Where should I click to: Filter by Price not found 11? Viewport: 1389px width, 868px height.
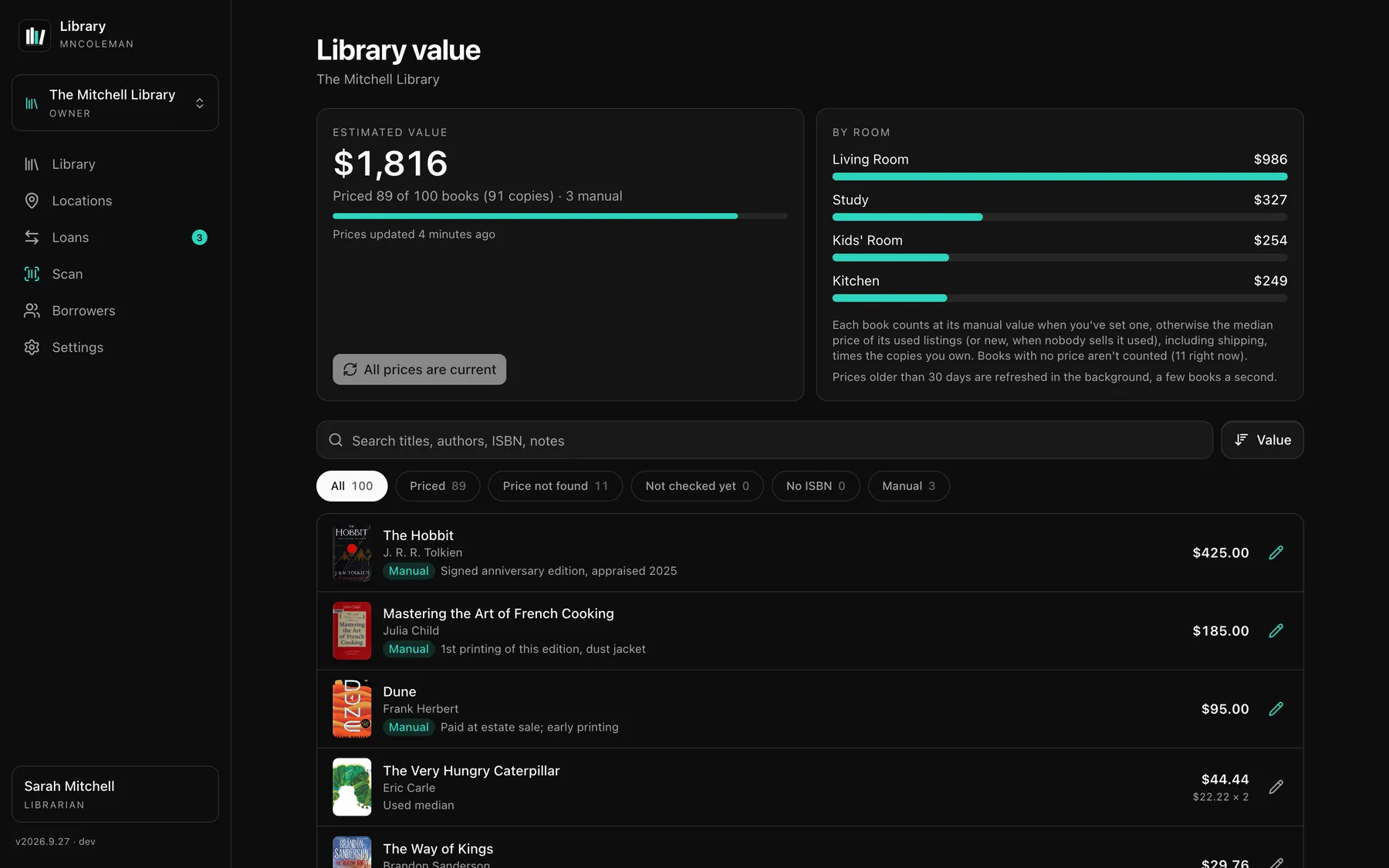tap(556, 486)
